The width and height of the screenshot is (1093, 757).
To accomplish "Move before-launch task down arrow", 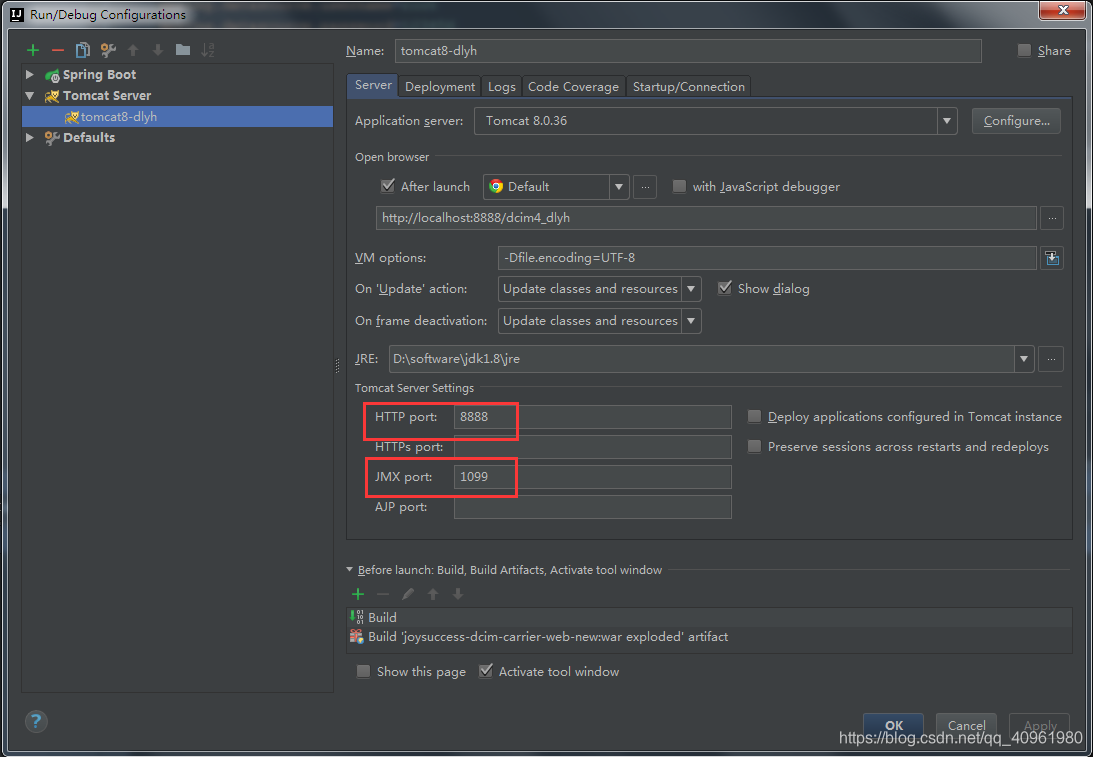I will 458,594.
